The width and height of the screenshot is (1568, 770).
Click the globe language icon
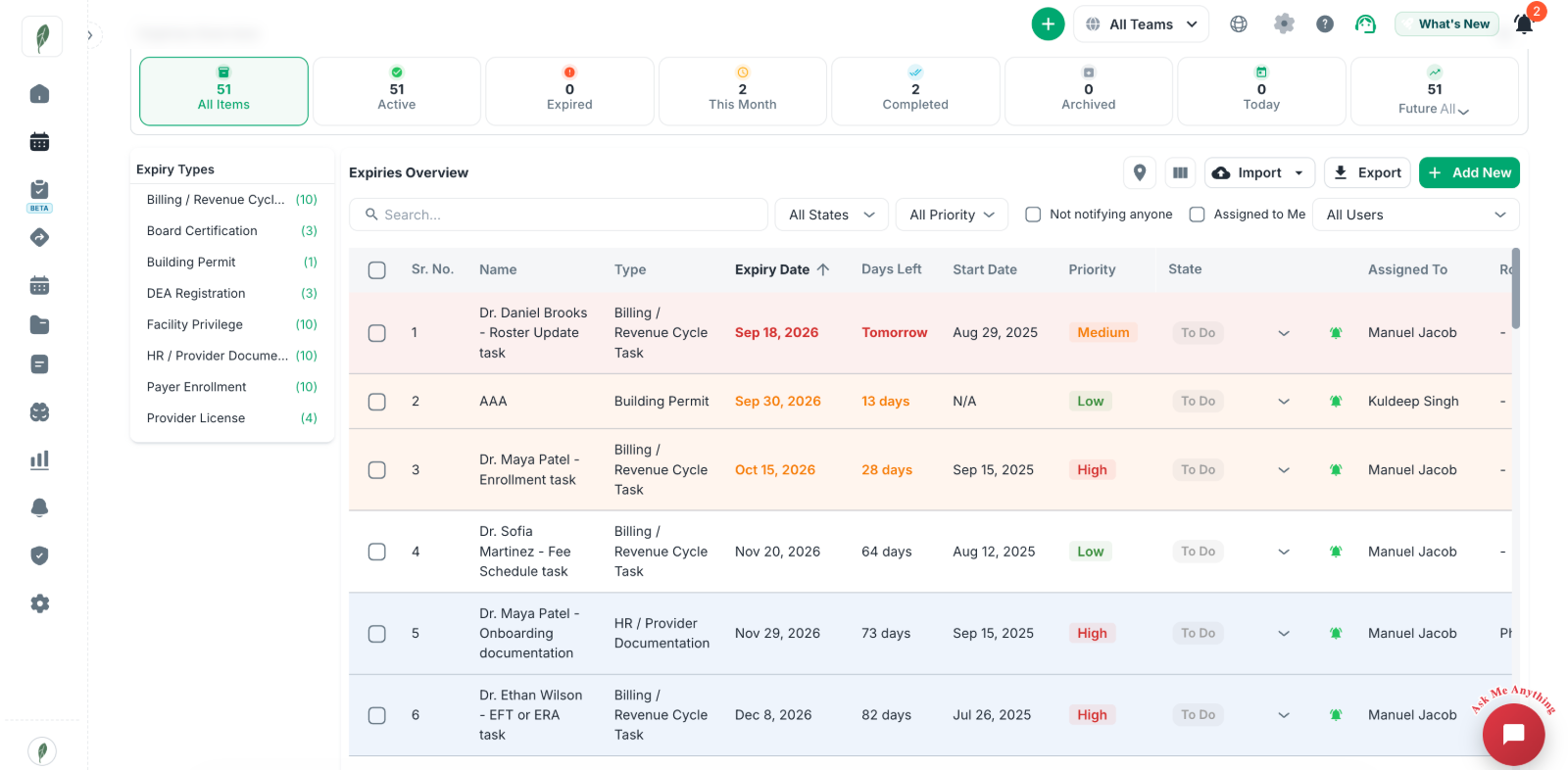tap(1239, 24)
